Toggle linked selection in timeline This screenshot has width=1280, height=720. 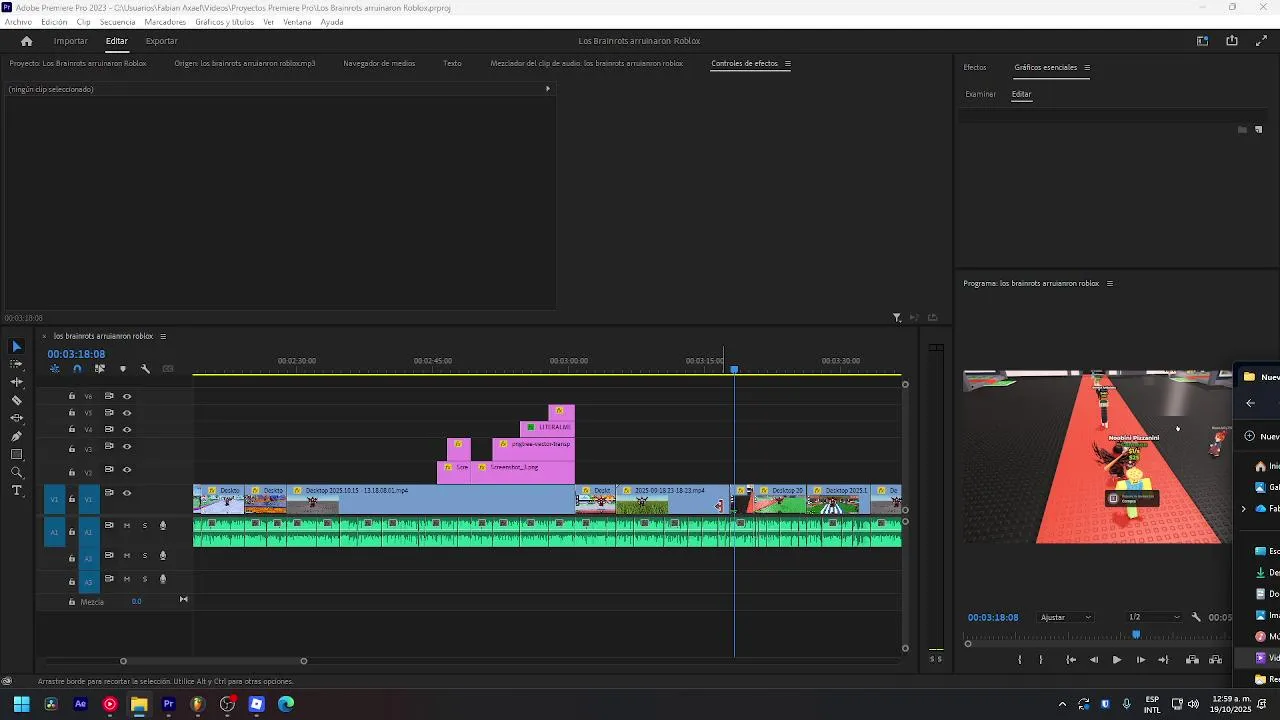click(x=100, y=369)
